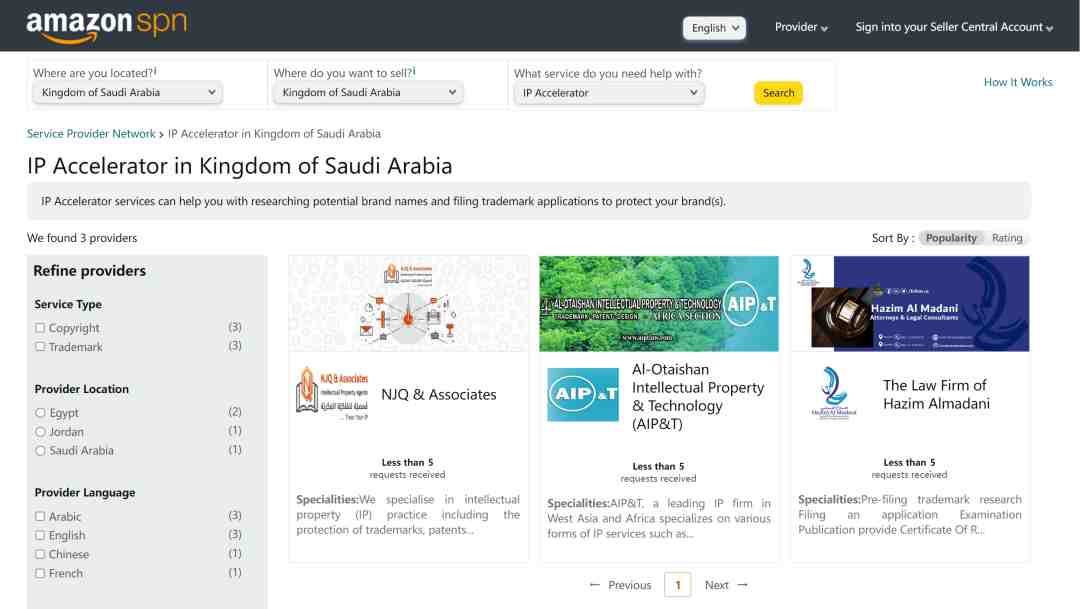This screenshot has height=609, width=1080.
Task: Go to Next results page
Action: 716,585
